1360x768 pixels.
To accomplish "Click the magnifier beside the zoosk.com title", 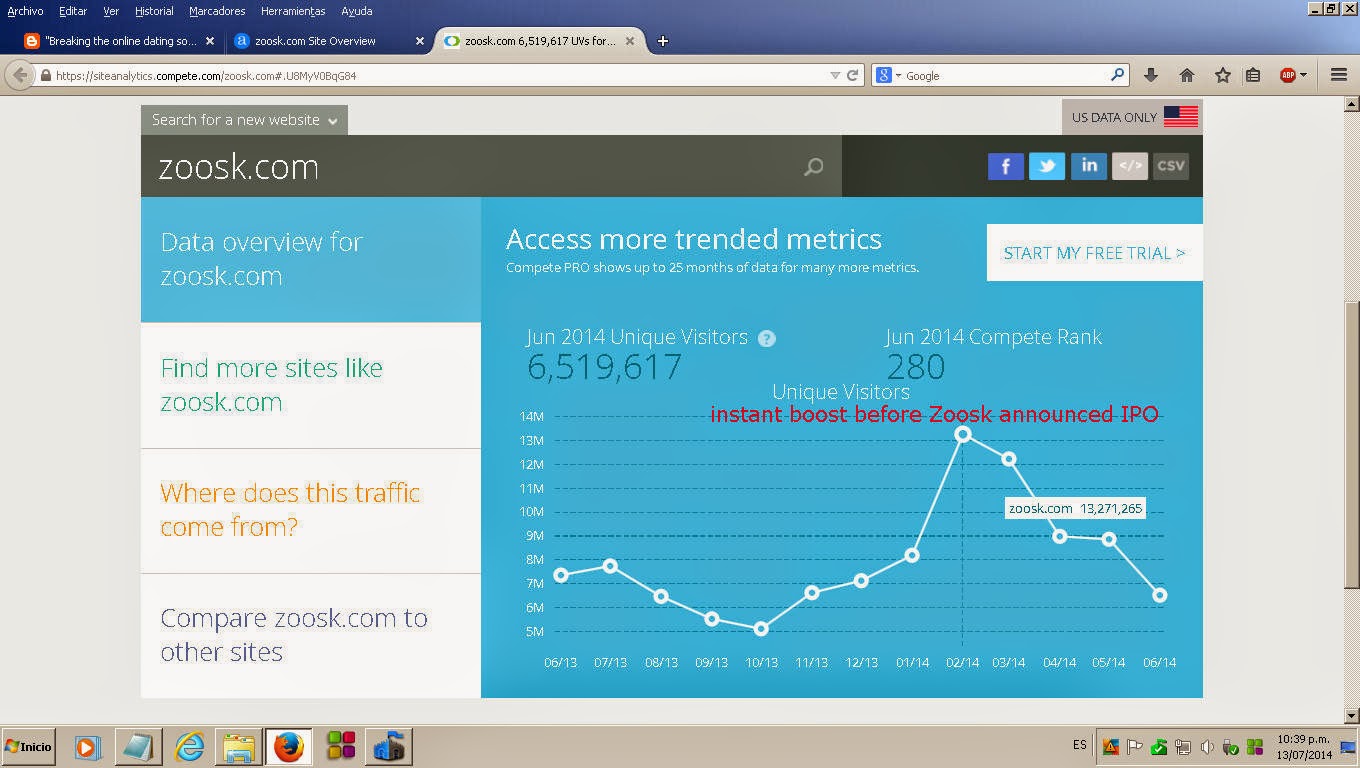I will [814, 167].
